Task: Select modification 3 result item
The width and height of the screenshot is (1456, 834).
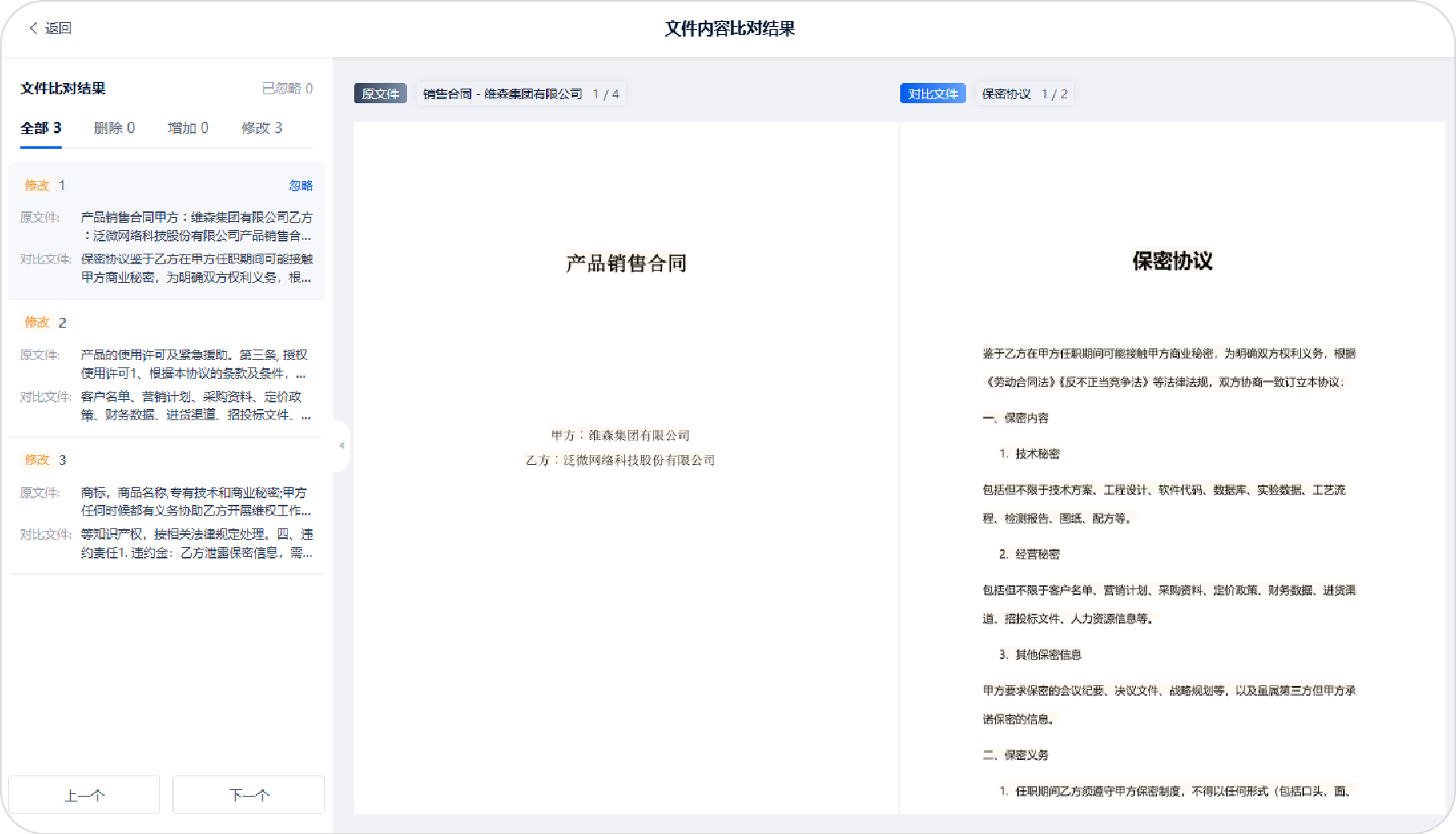Action: tap(167, 507)
